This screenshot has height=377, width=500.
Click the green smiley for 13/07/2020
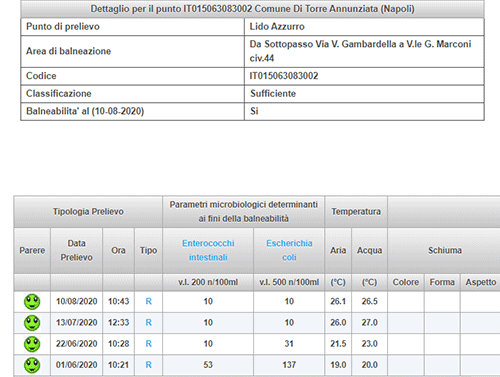(x=32, y=323)
